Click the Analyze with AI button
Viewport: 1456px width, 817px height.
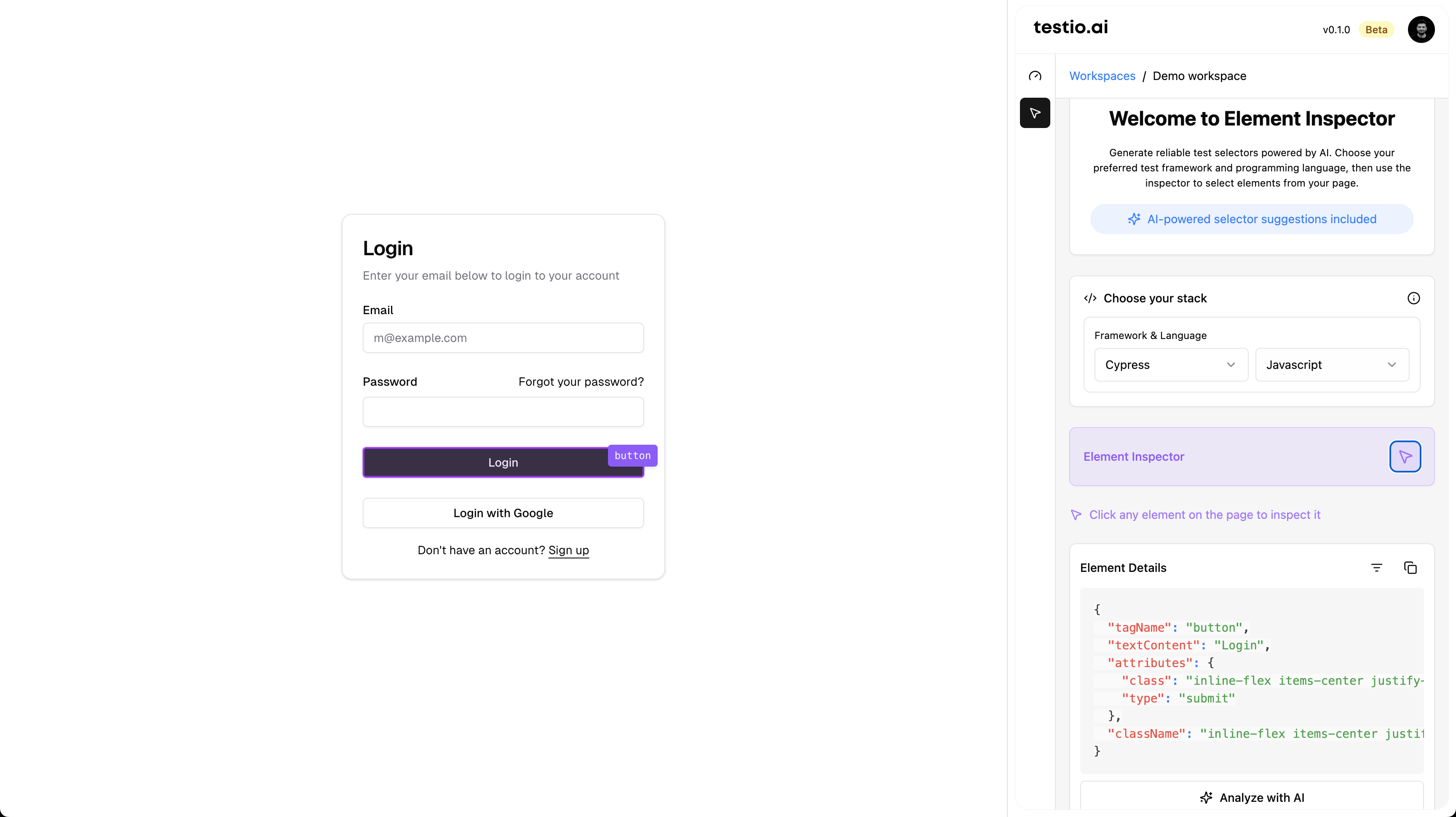(1252, 797)
